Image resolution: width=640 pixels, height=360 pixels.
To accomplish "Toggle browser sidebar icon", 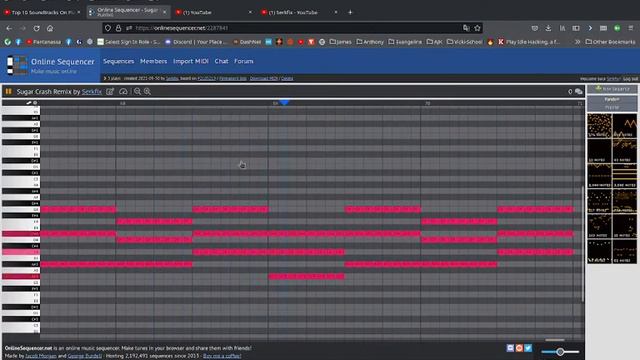I will (576, 28).
